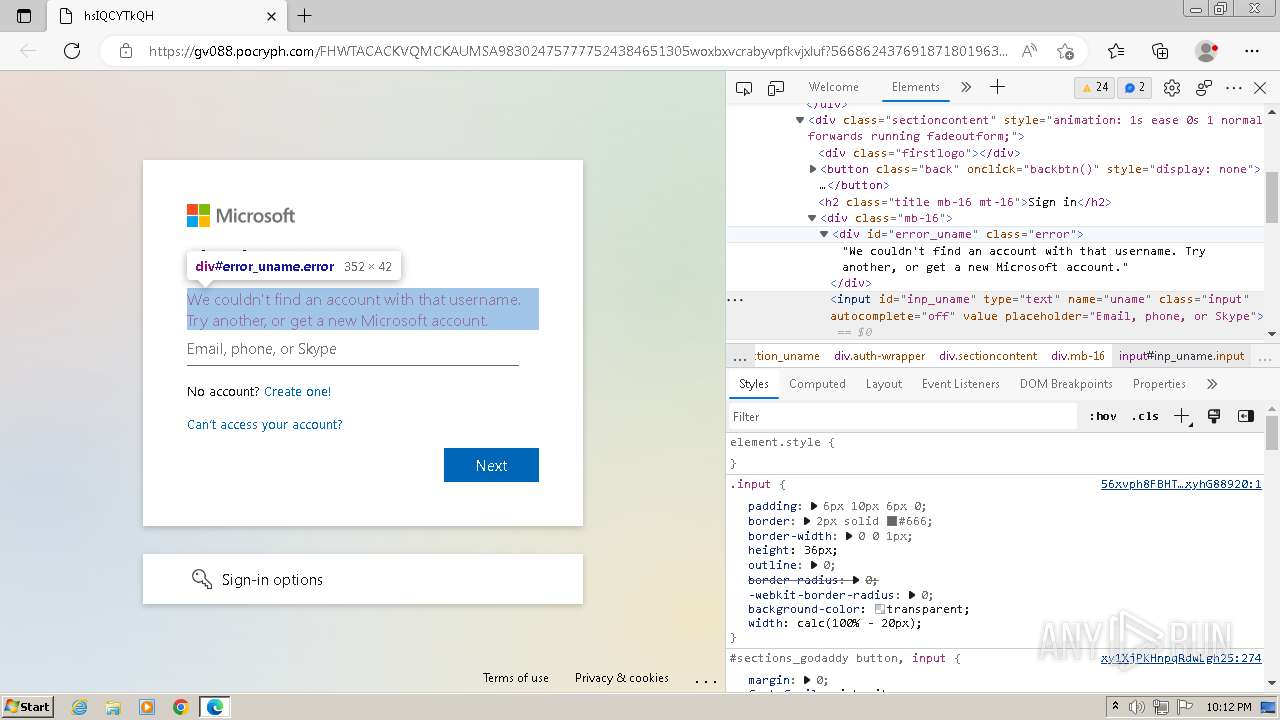This screenshot has width=1280, height=720.
Task: Open the xy1XjPKHnpqRdwLgh25:274 source link
Action: [1181, 658]
